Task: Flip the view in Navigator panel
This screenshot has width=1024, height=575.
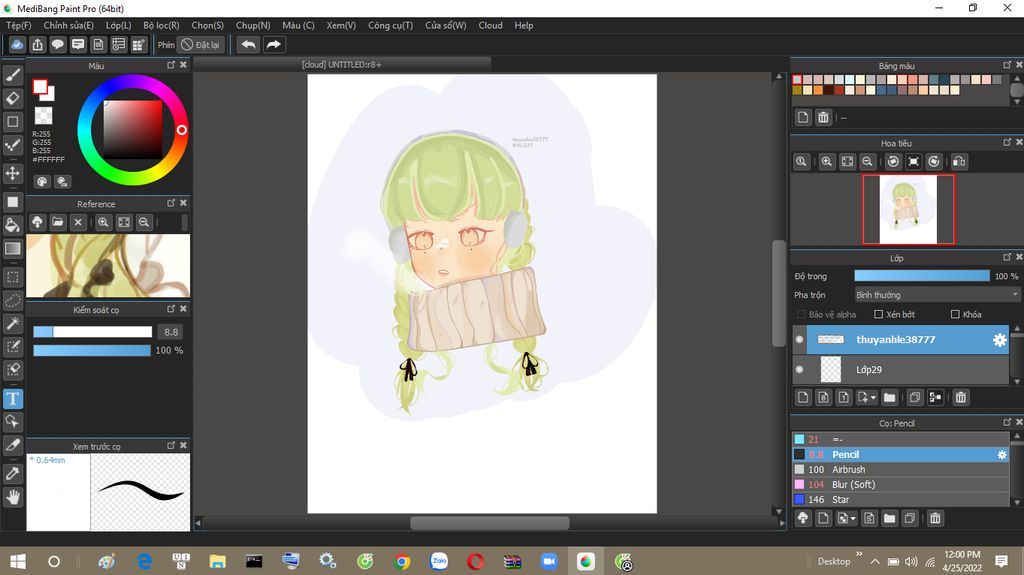Action: [x=959, y=161]
